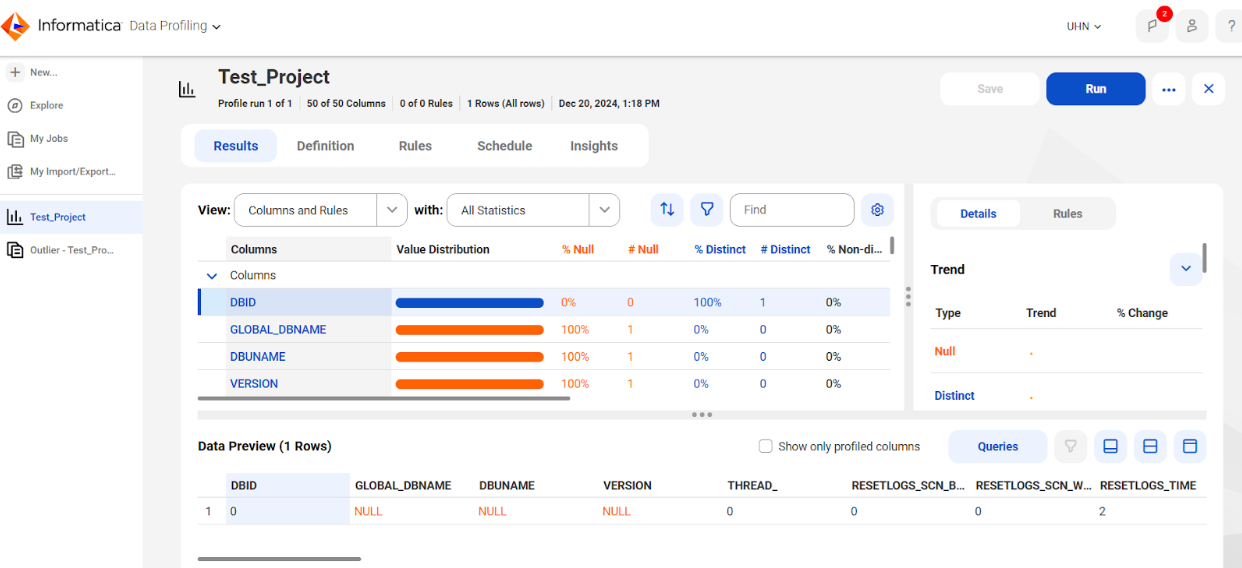This screenshot has height=568, width=1242.
Task: Click the Null trend type label
Action: tap(945, 352)
